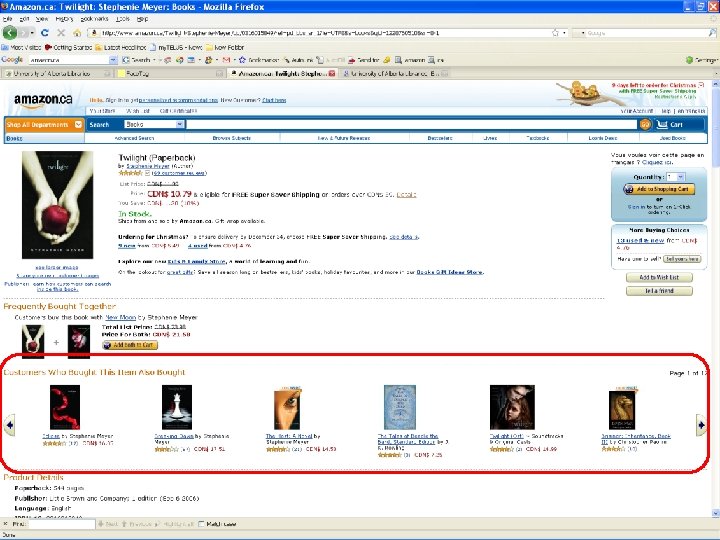Open the Tools menu
Screen dimensions: 720x540
coord(123,19)
